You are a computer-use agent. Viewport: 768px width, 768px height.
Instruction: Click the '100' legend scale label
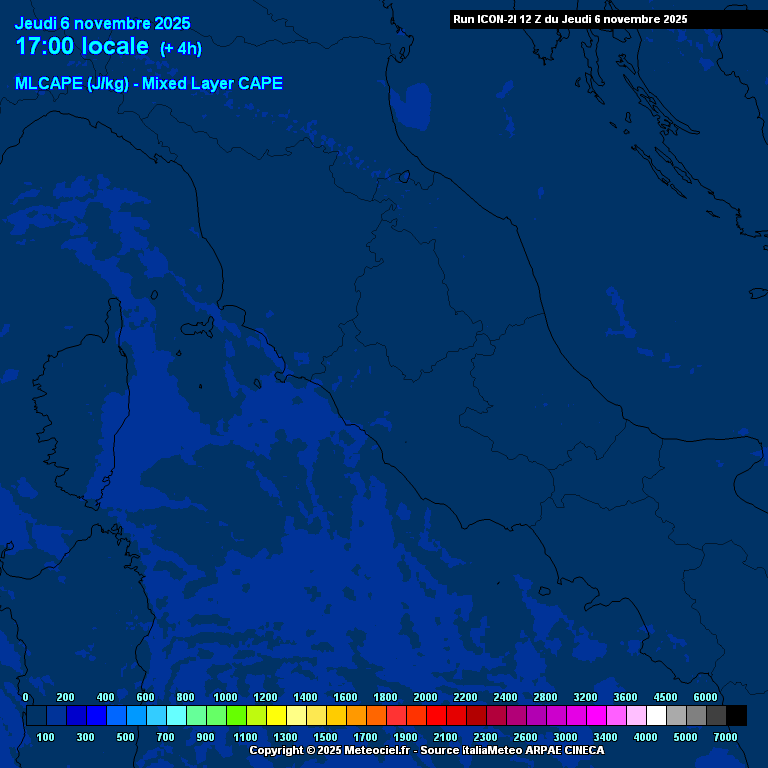[45, 737]
